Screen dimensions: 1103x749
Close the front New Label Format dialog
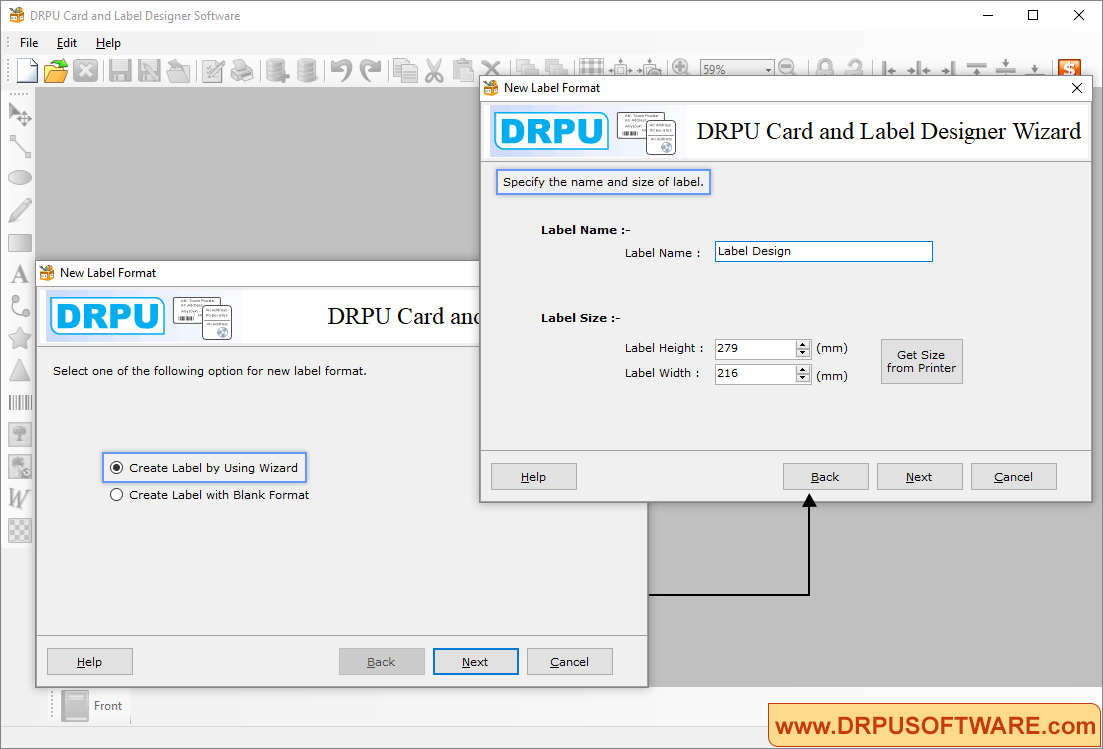[1076, 88]
